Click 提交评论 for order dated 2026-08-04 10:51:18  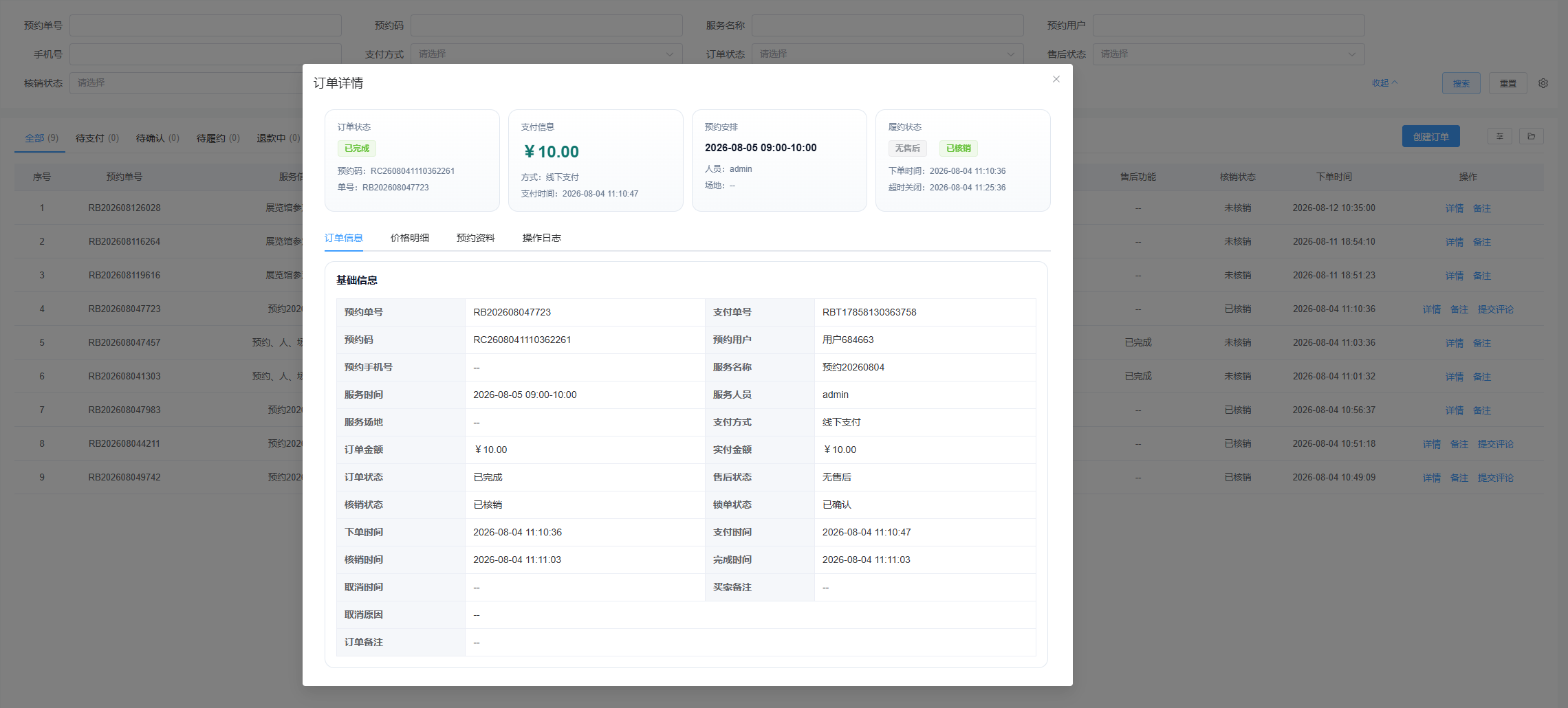(1495, 444)
